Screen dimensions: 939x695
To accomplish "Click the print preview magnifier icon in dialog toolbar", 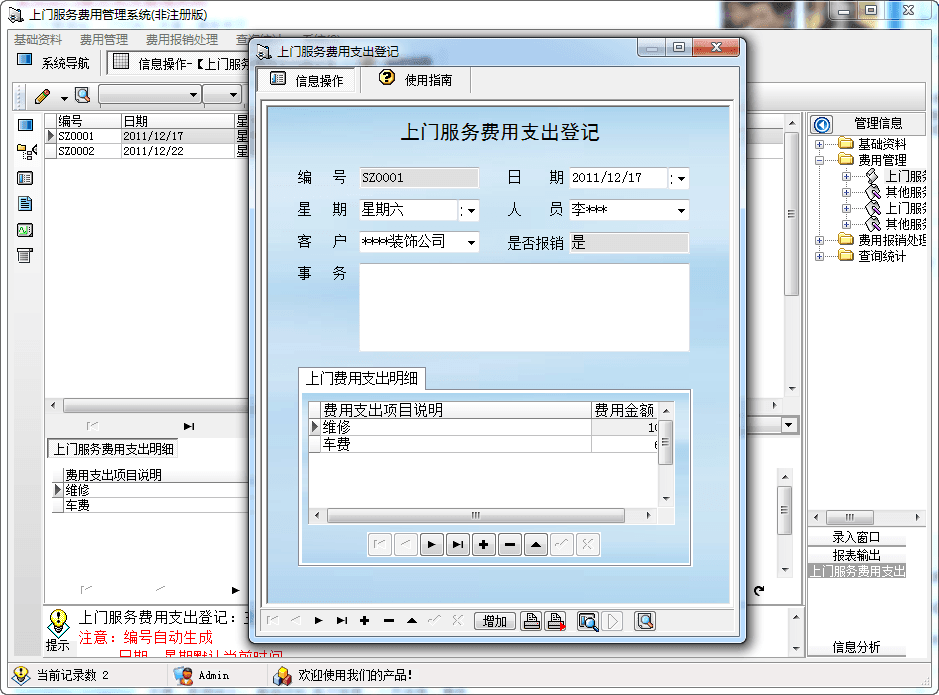I will (587, 621).
